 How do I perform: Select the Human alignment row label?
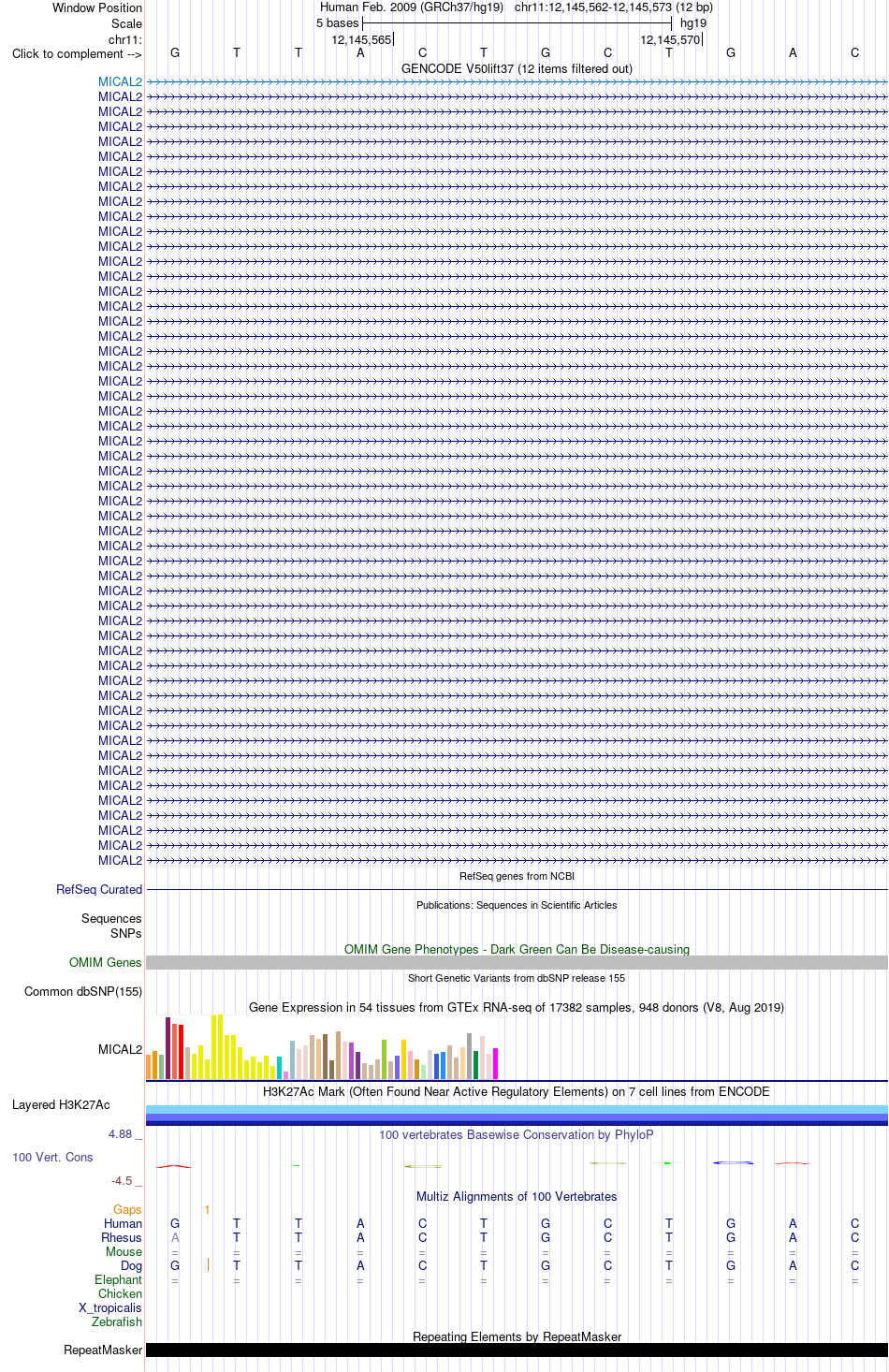coord(123,1223)
